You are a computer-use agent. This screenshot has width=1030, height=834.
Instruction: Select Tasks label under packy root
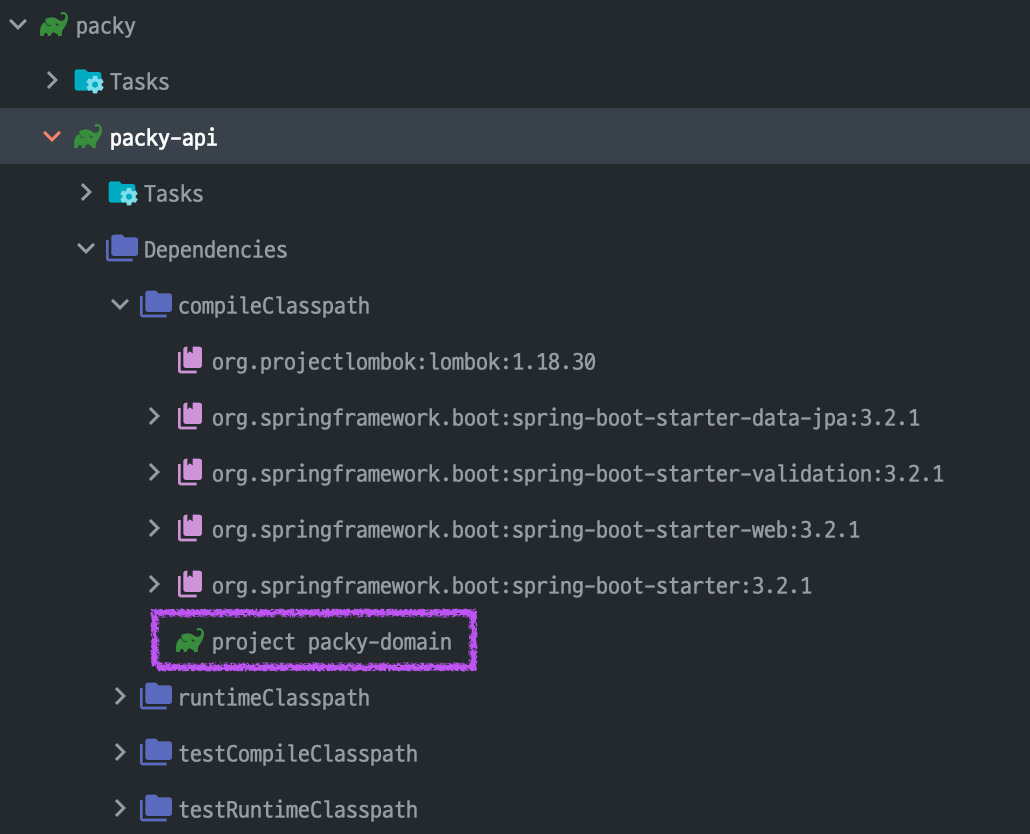[x=139, y=82]
